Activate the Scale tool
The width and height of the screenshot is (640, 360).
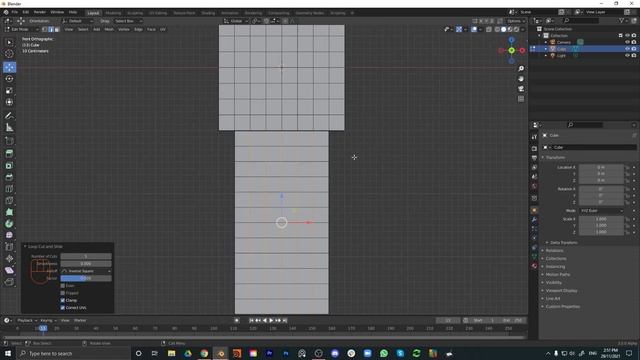coord(9,91)
